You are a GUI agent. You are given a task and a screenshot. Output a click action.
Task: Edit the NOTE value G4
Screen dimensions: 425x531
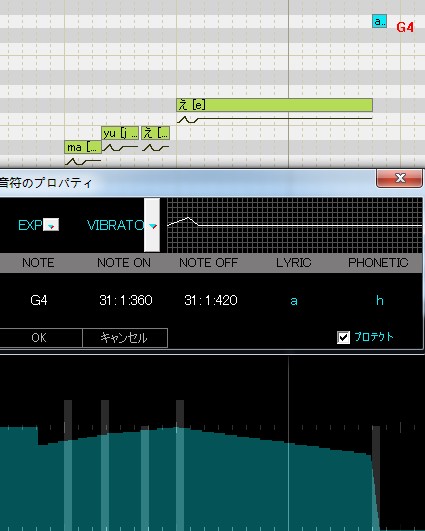[39, 300]
